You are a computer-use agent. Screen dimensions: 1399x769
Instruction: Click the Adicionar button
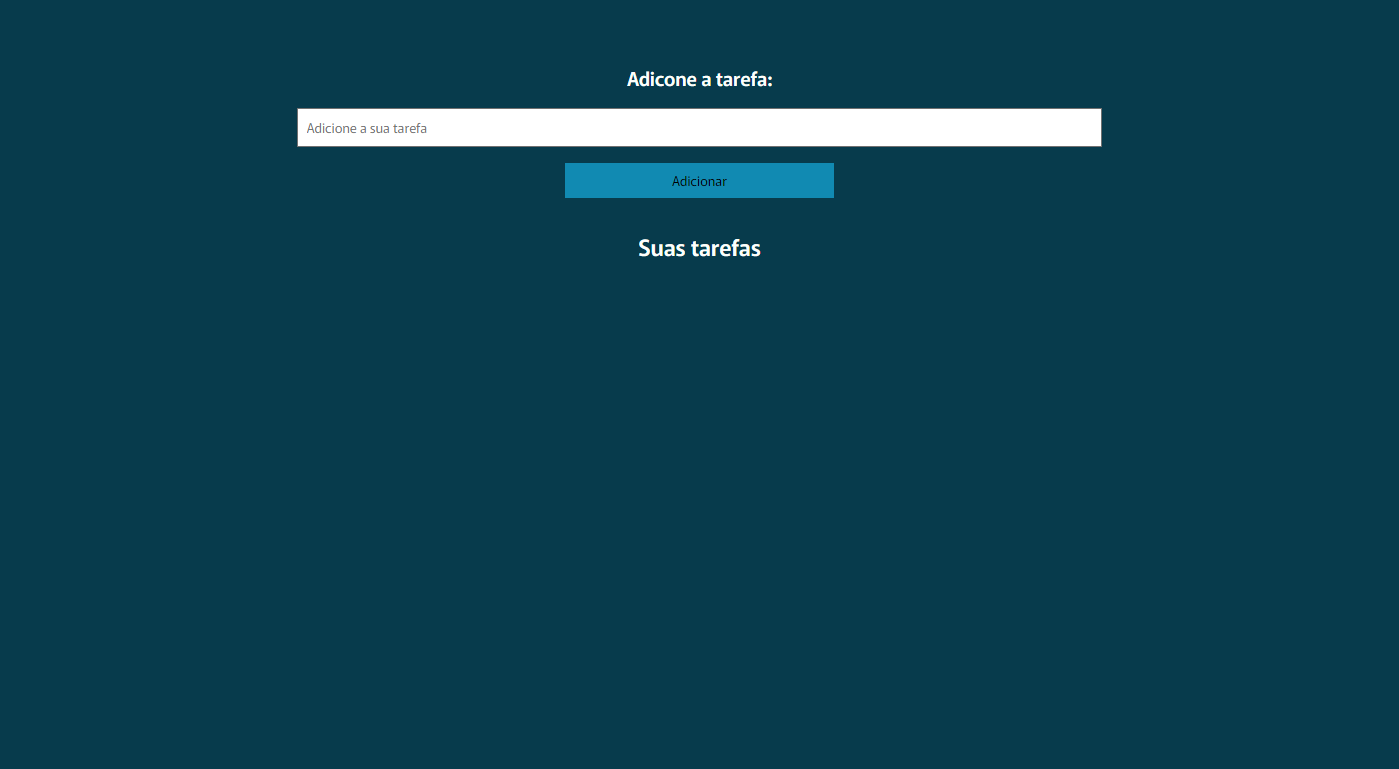(x=699, y=181)
